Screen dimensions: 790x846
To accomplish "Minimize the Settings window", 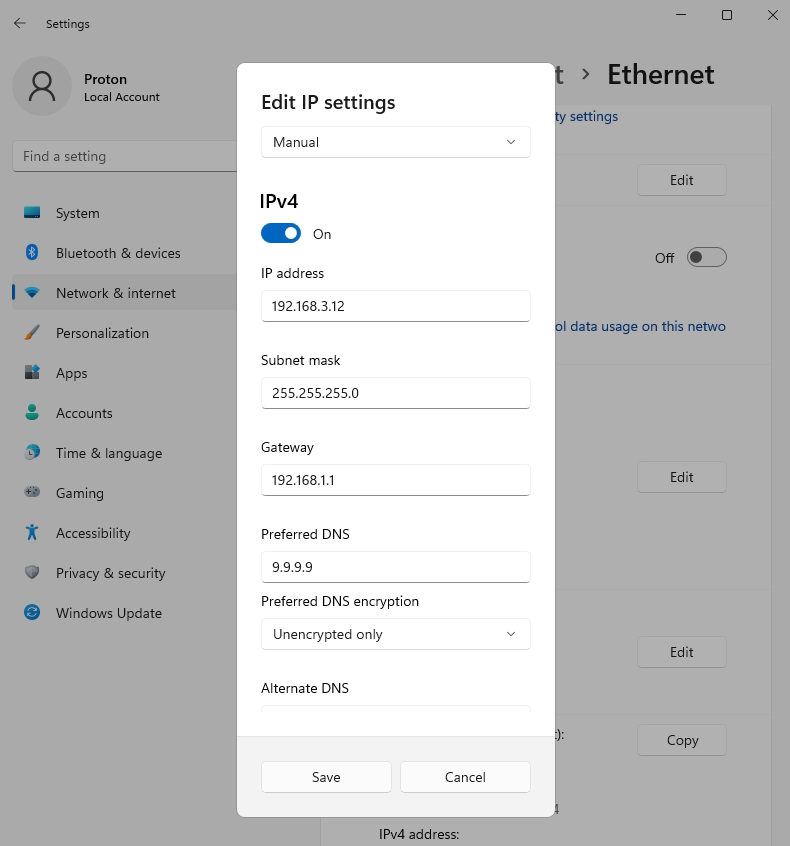I will click(681, 15).
